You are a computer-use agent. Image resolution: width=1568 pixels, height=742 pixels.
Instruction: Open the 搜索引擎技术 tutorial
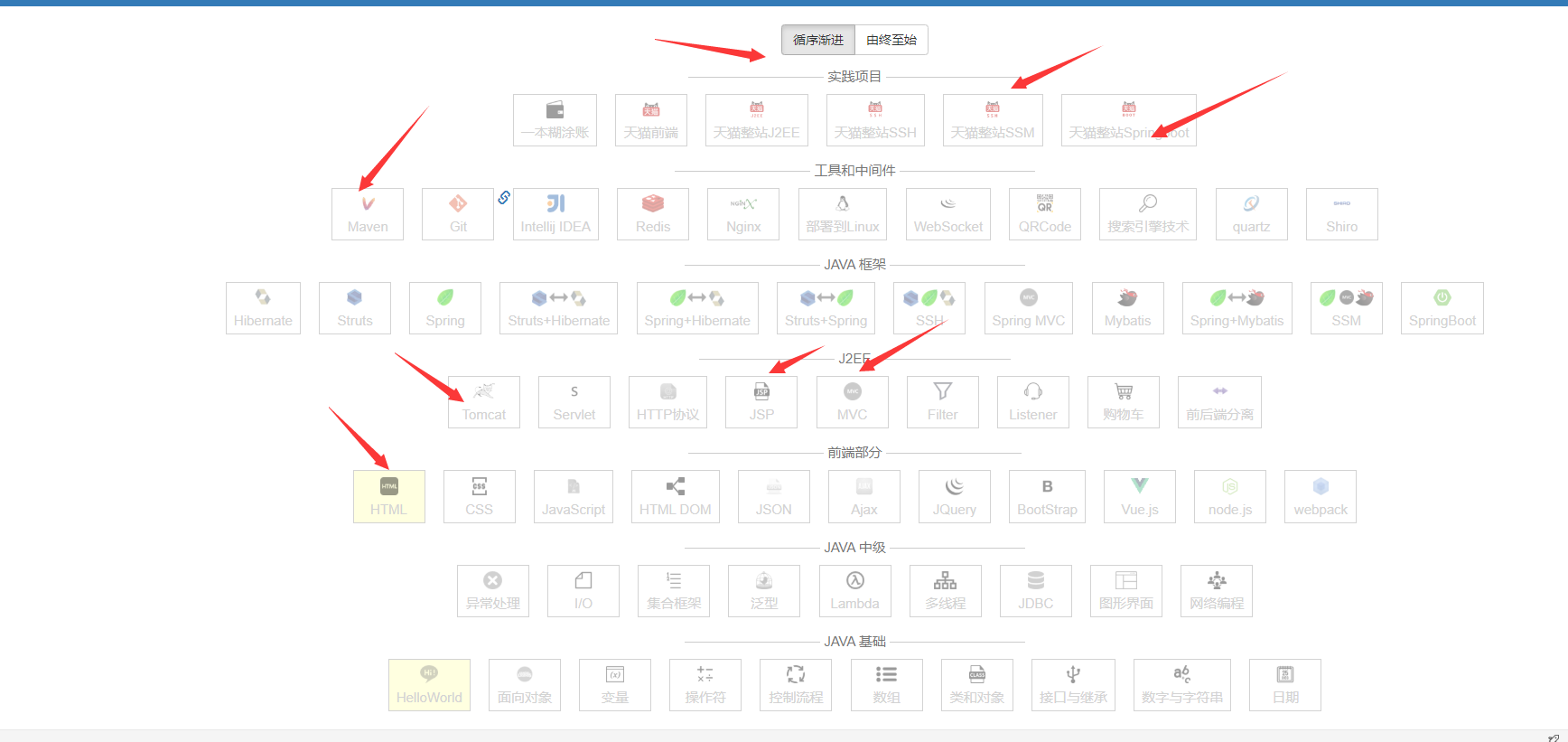pyautogui.click(x=1148, y=214)
